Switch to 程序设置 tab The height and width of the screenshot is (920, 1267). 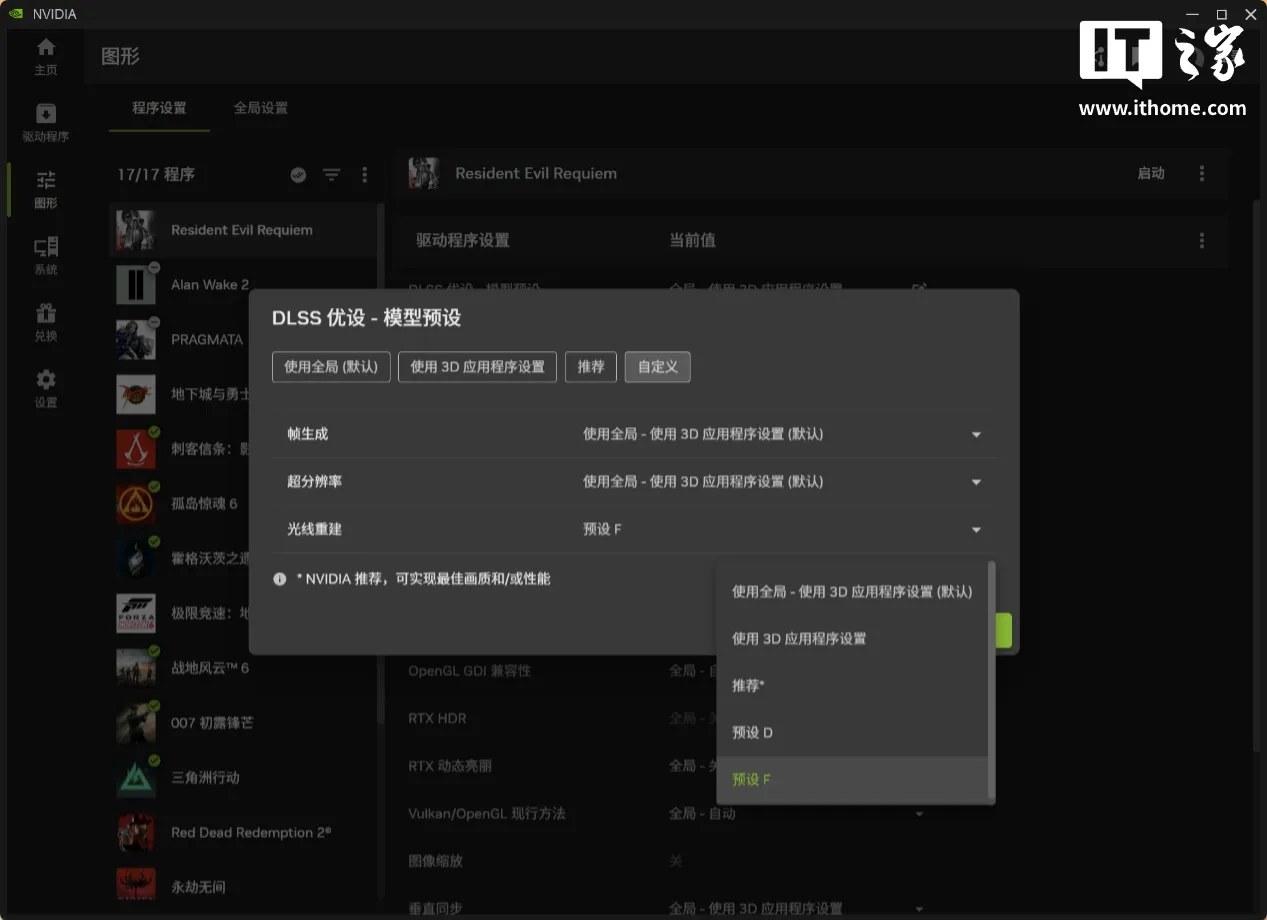(x=159, y=108)
